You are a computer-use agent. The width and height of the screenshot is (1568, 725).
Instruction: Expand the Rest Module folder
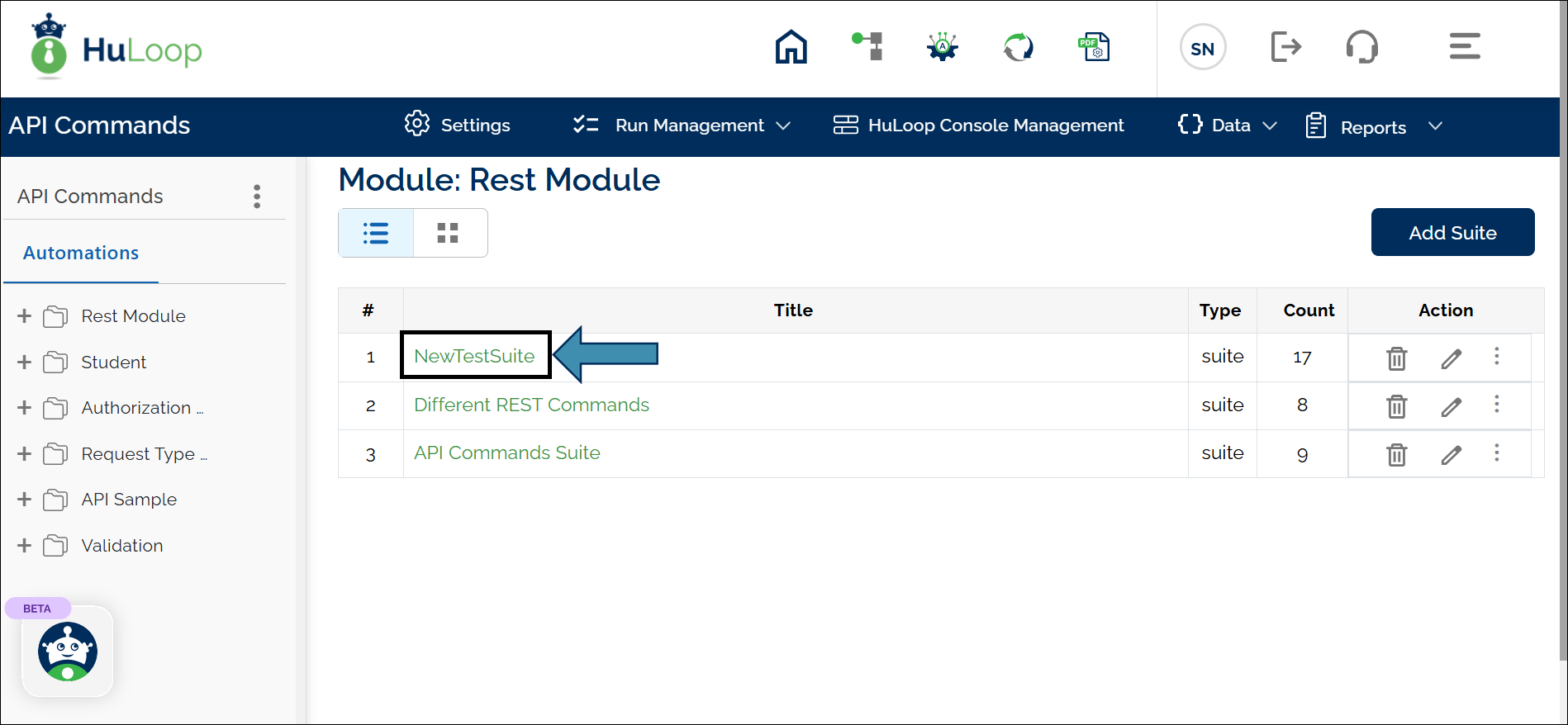click(x=25, y=316)
